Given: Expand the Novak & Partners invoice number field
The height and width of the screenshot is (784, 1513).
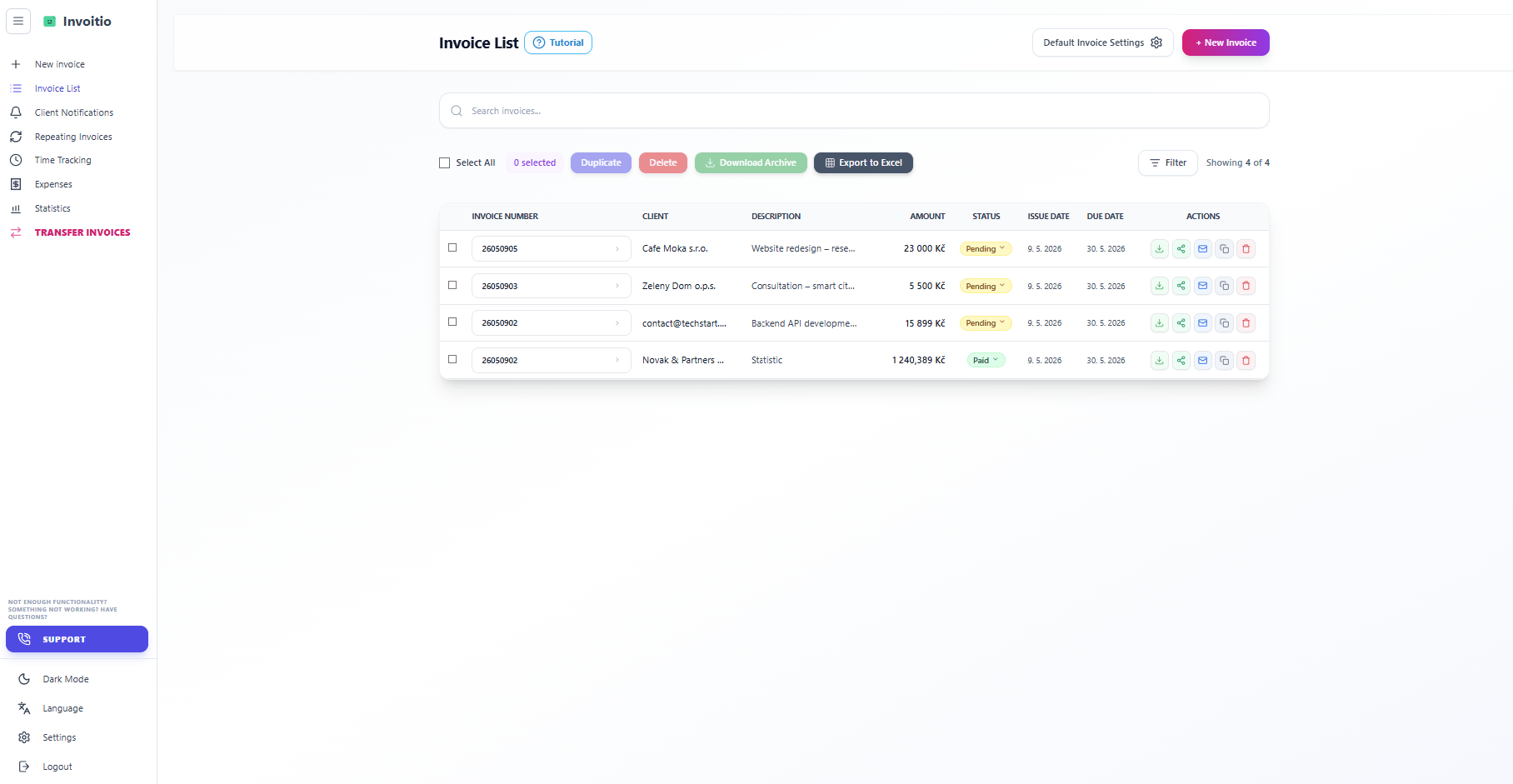Looking at the screenshot, I should pos(551,361).
